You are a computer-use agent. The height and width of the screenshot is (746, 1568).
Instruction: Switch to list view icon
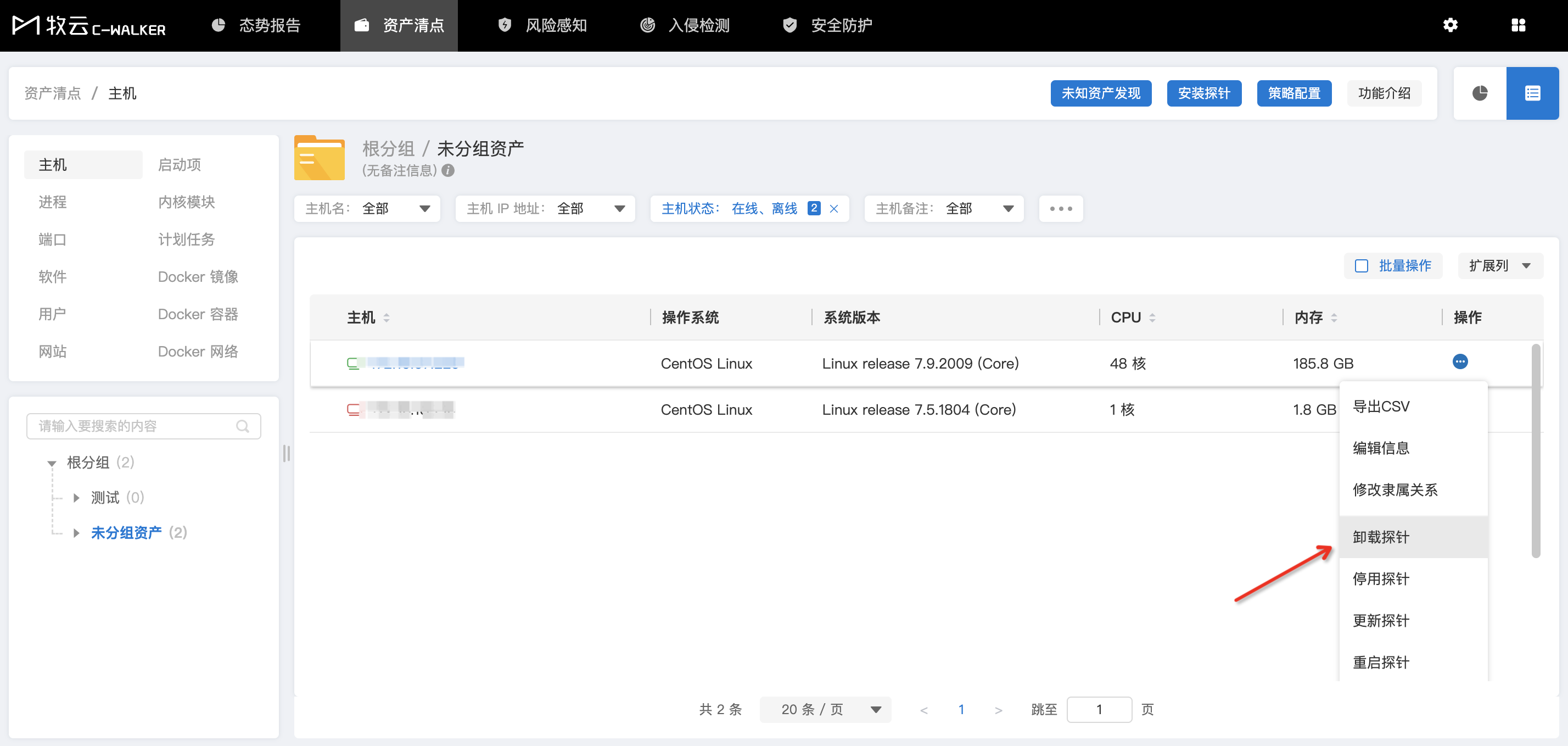pos(1532,93)
